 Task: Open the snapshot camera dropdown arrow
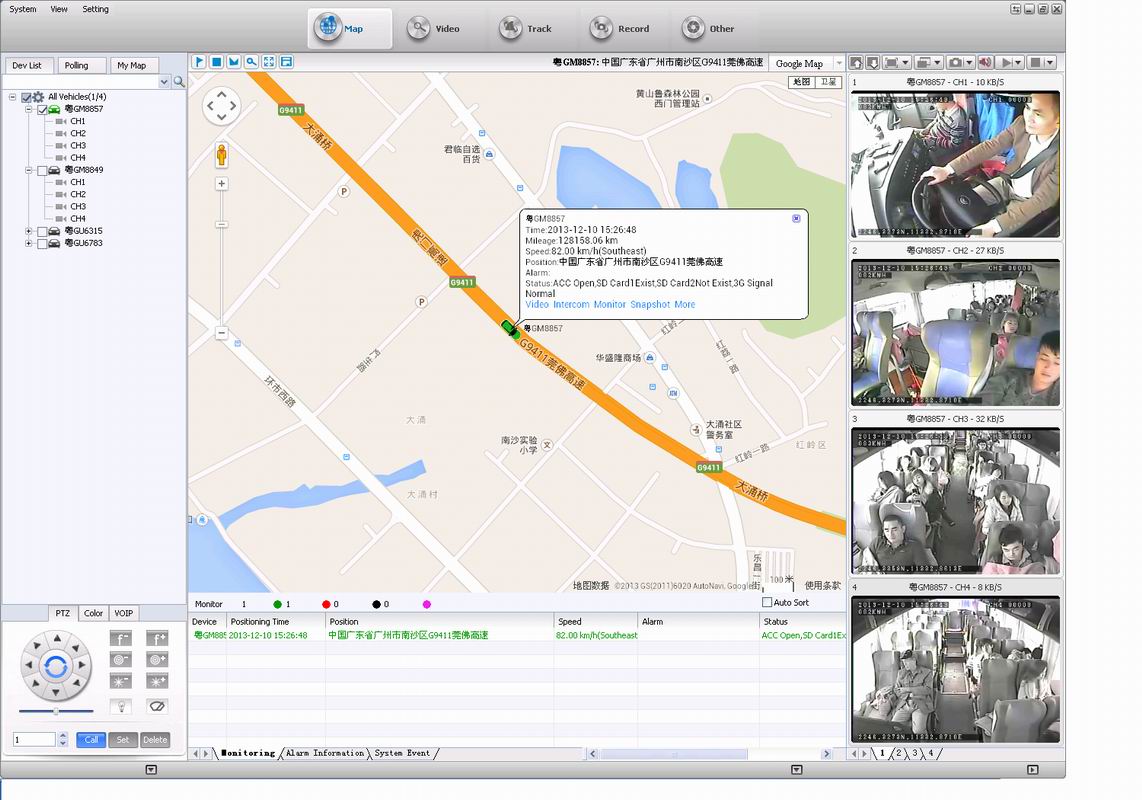pos(969,63)
